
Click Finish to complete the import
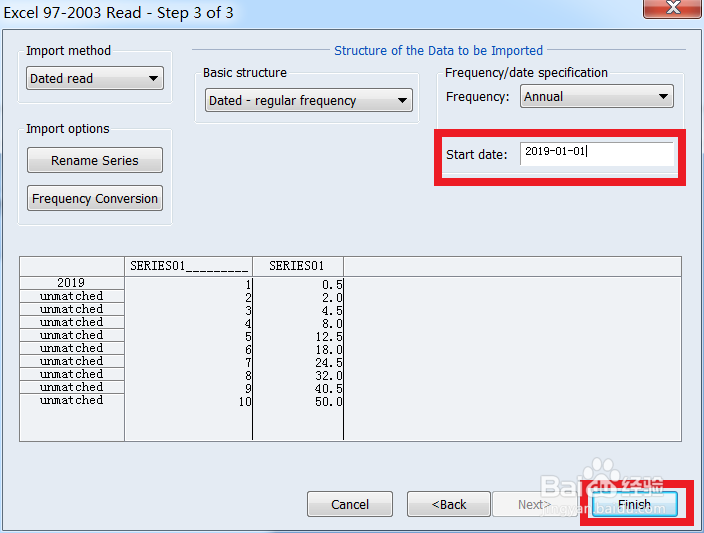click(634, 504)
